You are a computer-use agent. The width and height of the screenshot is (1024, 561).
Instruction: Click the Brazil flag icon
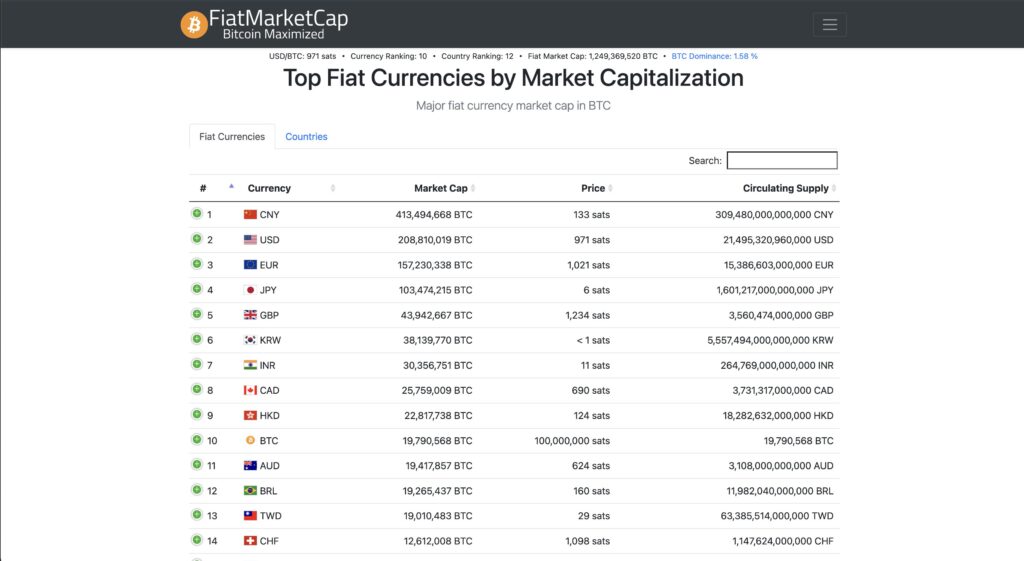coord(250,491)
